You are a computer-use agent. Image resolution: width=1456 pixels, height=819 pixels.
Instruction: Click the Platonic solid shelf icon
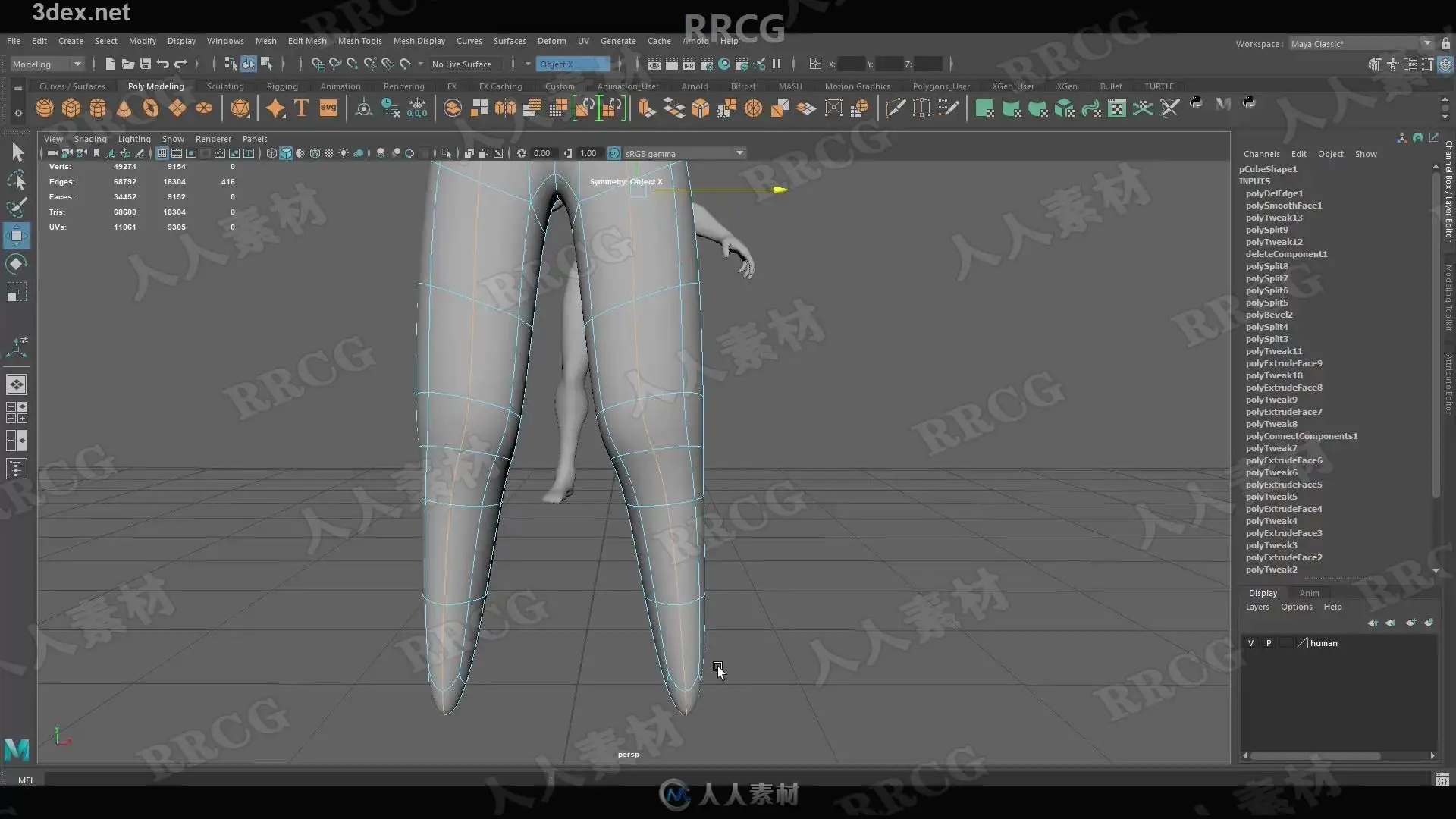tap(240, 108)
